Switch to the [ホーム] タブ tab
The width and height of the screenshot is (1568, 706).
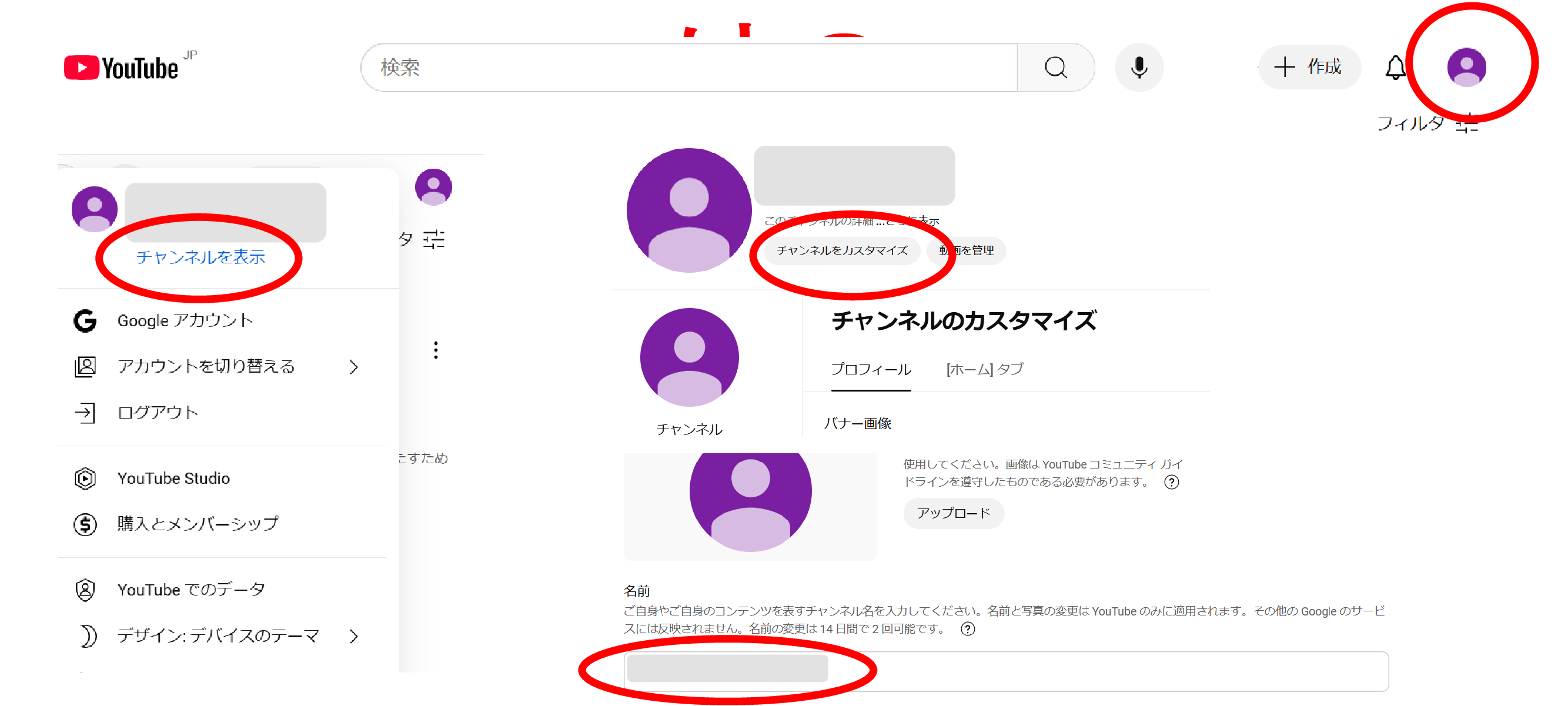tap(984, 369)
